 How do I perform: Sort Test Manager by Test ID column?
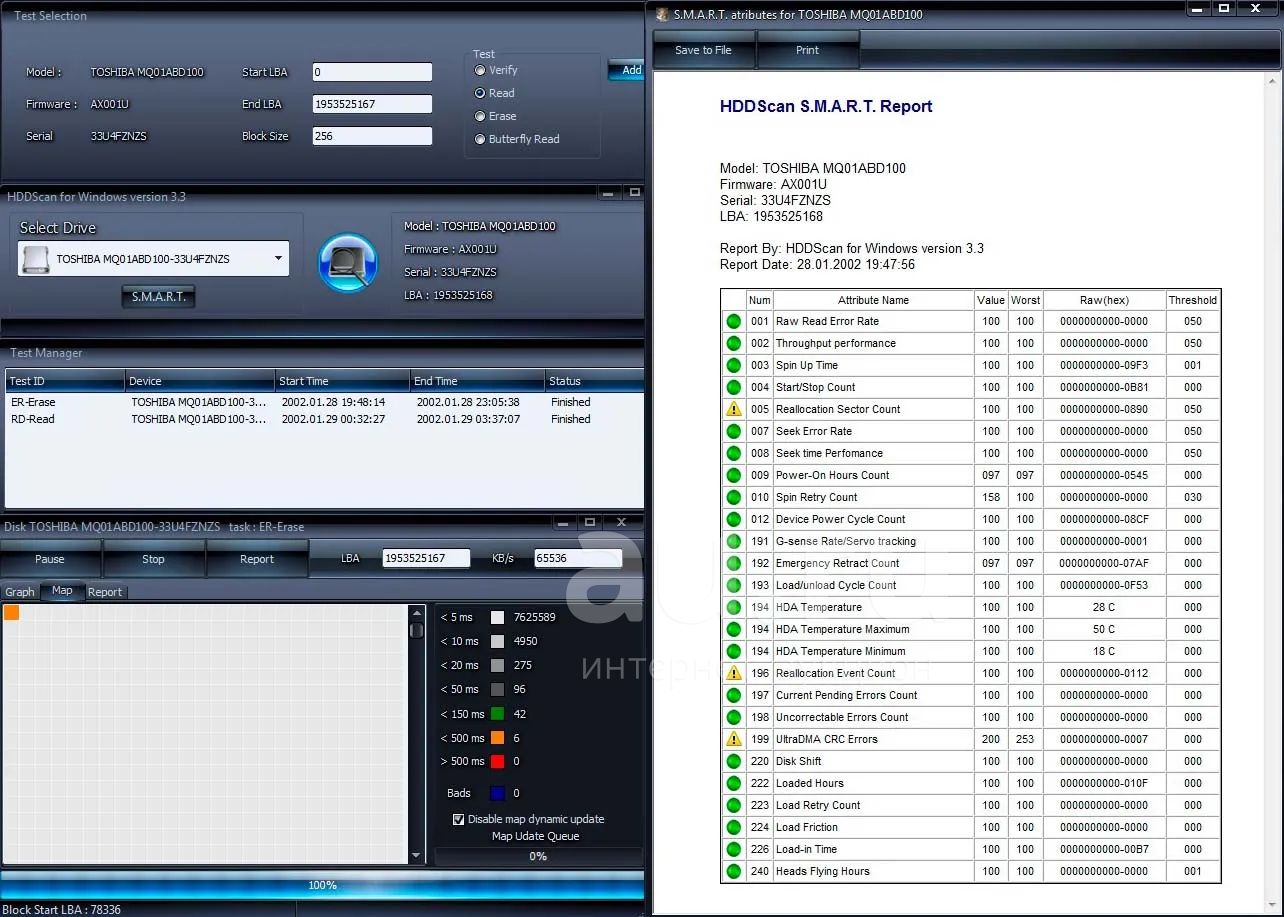pos(65,381)
